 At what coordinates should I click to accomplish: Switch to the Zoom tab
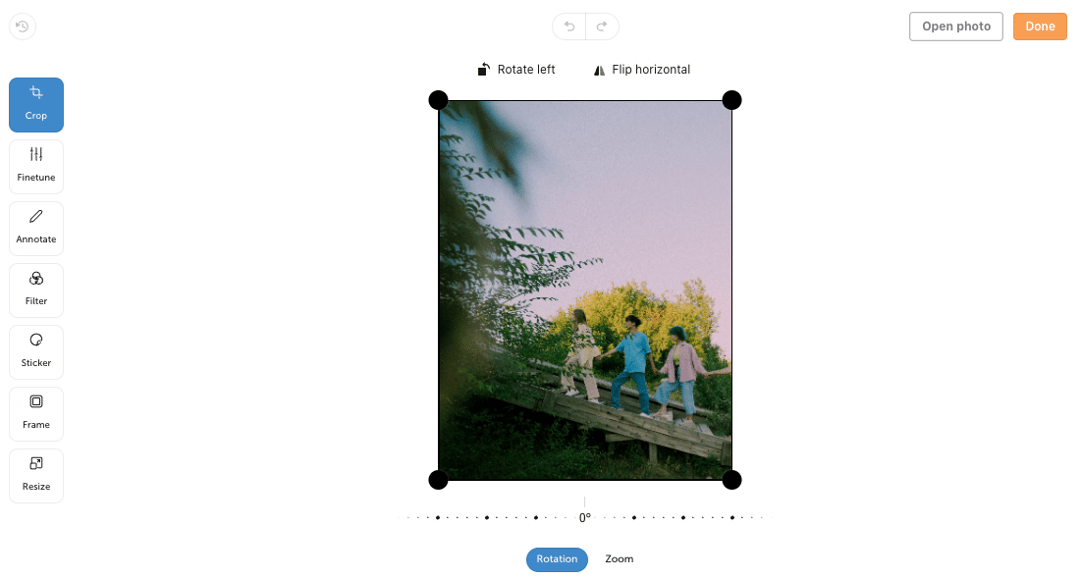click(619, 559)
